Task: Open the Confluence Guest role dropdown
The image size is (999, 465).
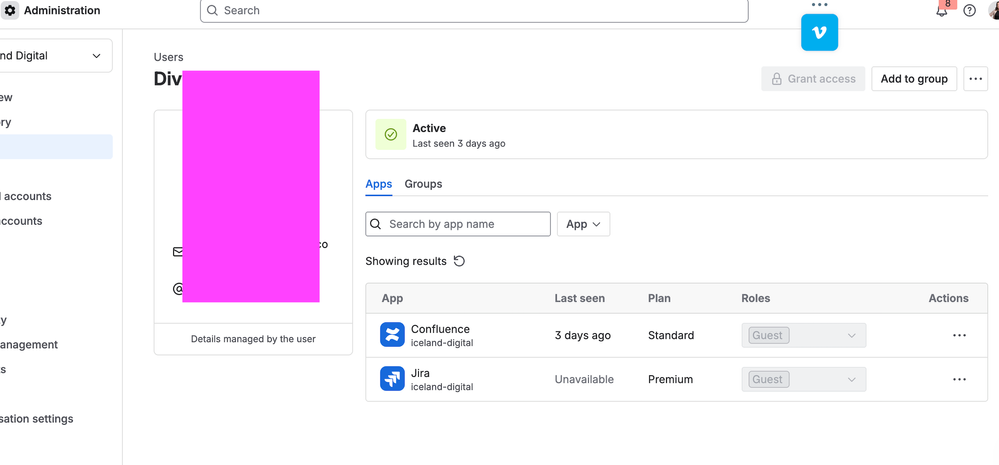Action: (x=803, y=336)
